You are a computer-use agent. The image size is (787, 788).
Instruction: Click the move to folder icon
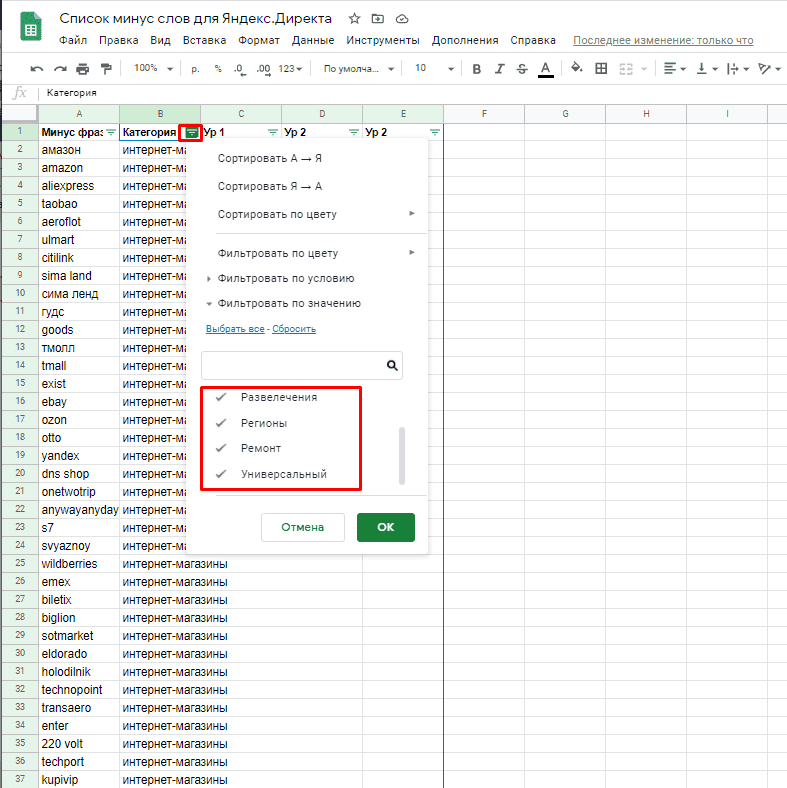[377, 19]
